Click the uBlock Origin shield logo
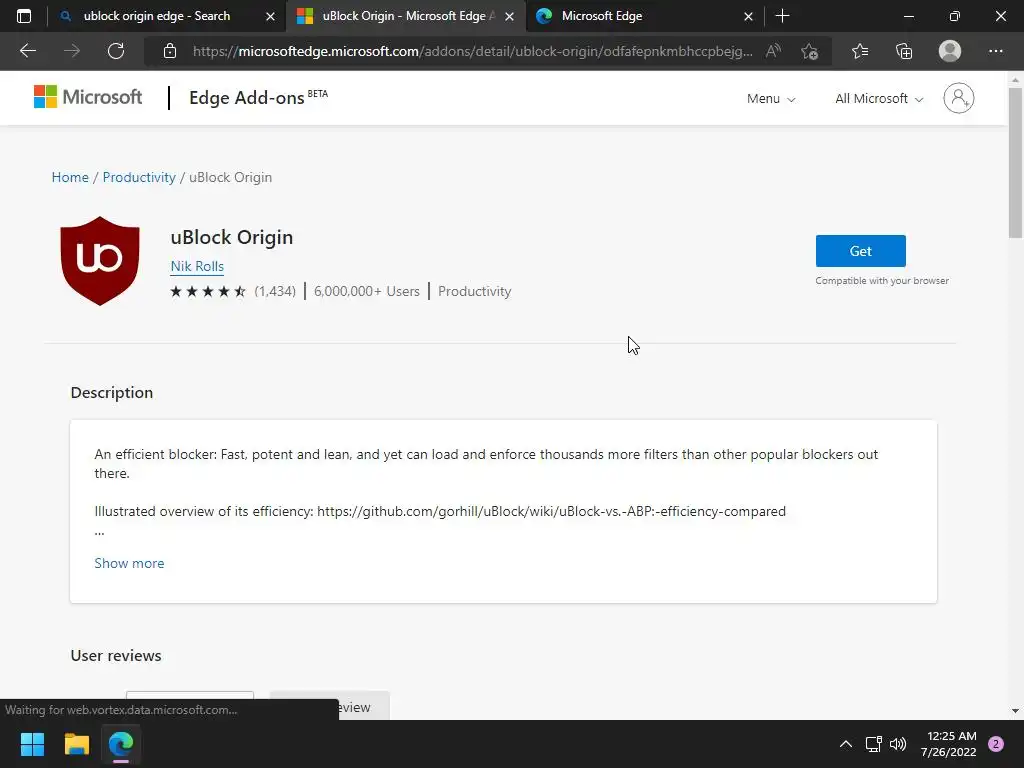 tap(100, 261)
